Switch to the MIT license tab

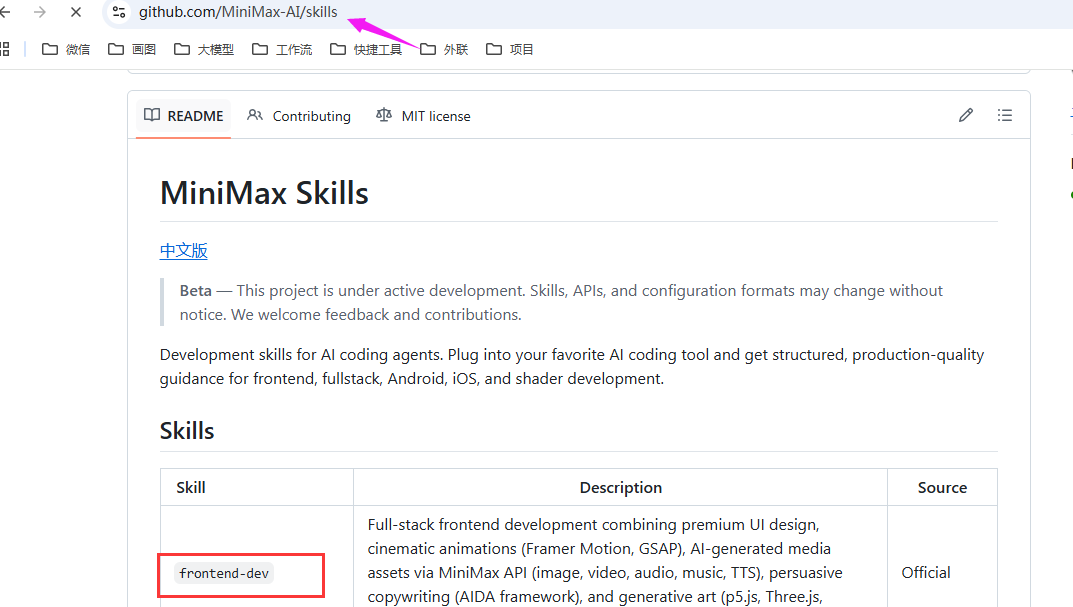pyautogui.click(x=423, y=116)
